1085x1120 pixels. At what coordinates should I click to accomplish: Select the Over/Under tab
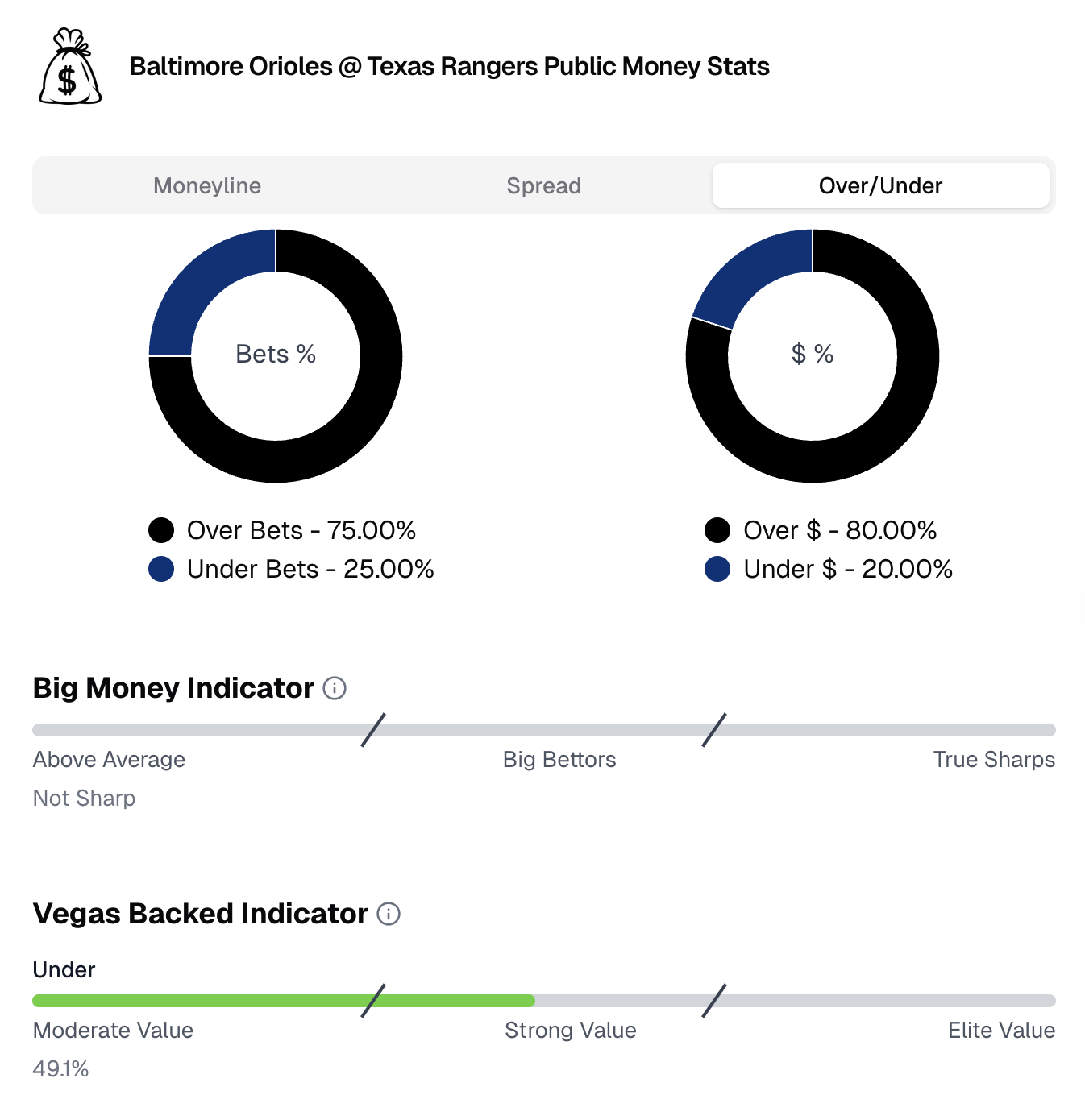pos(881,185)
